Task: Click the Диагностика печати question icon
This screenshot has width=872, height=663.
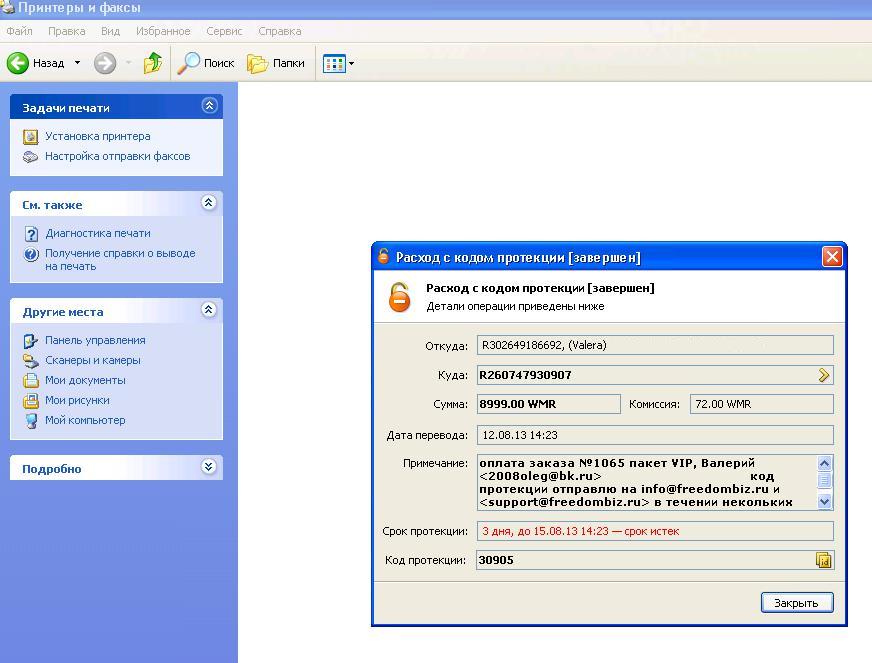Action: click(x=31, y=234)
